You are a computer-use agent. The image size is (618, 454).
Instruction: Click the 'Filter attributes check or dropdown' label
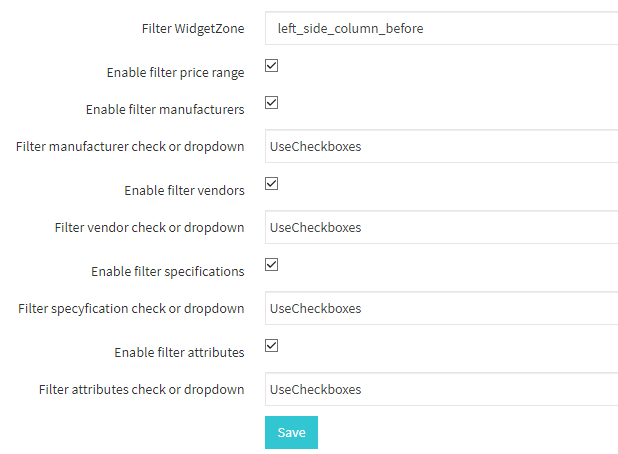tap(141, 389)
